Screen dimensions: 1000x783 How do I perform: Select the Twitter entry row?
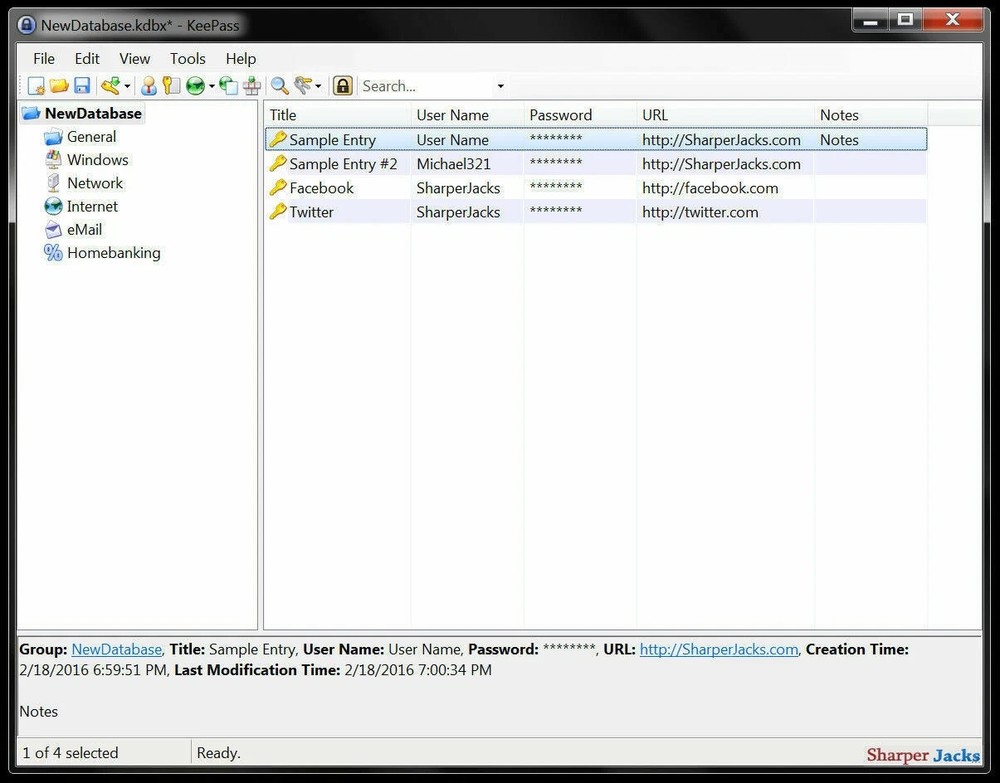(x=310, y=212)
